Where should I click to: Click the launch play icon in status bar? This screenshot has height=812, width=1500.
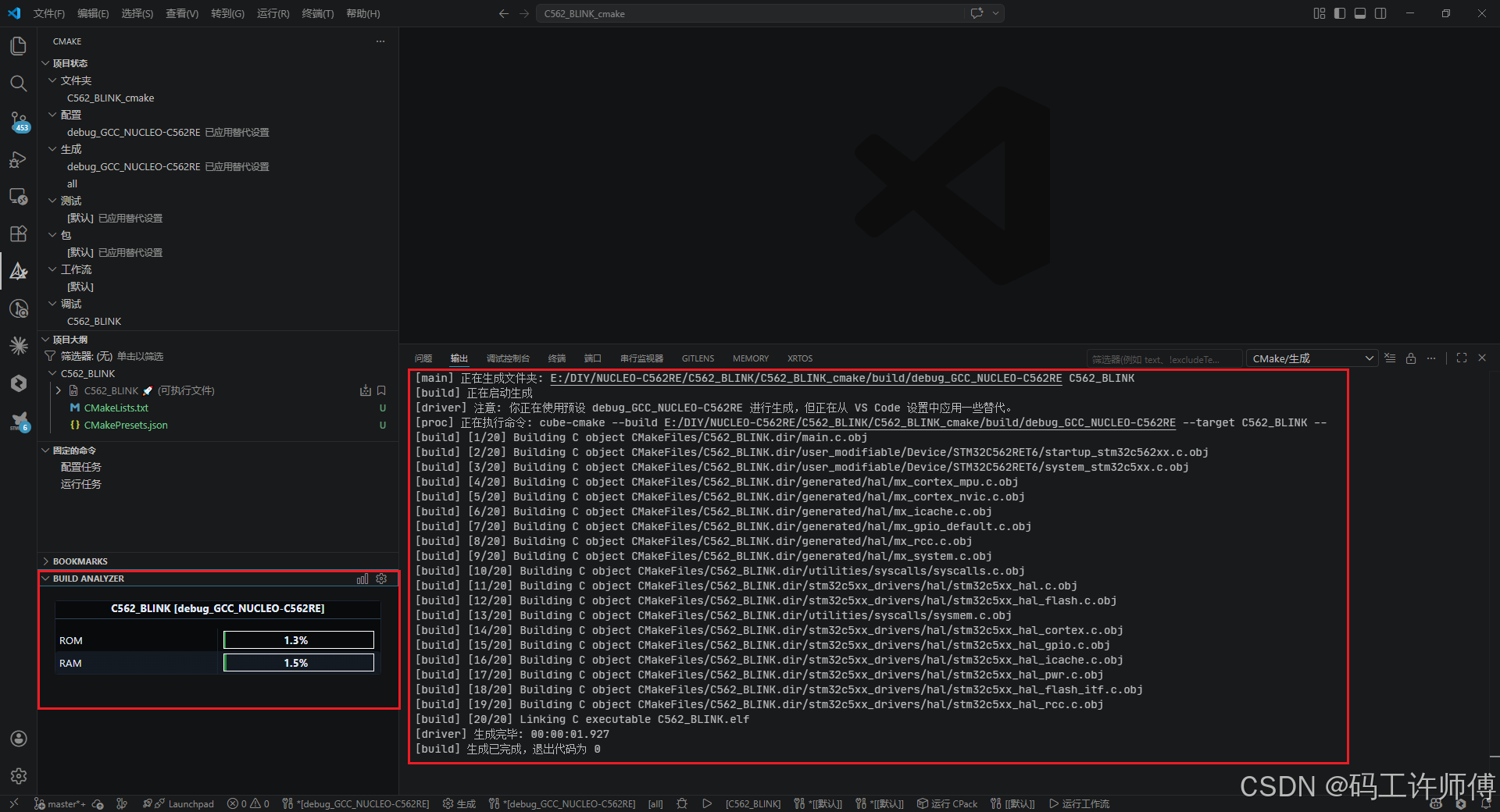(x=707, y=803)
